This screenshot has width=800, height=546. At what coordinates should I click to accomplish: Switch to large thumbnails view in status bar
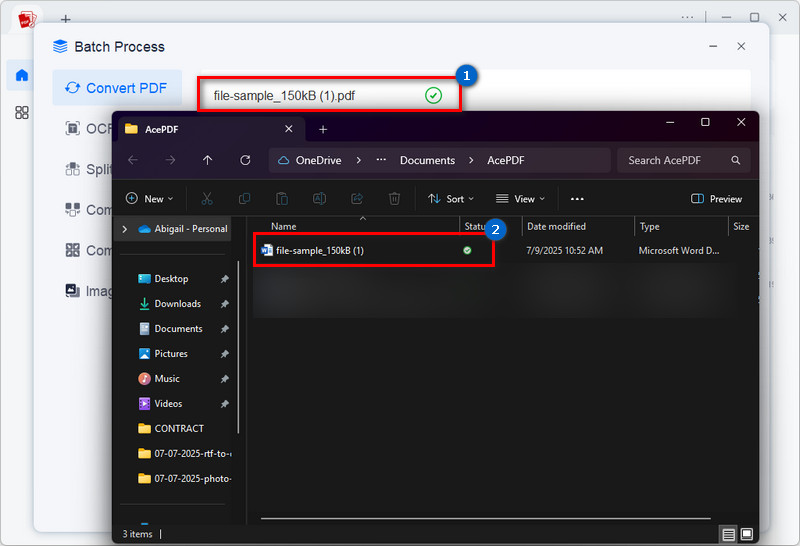746,534
